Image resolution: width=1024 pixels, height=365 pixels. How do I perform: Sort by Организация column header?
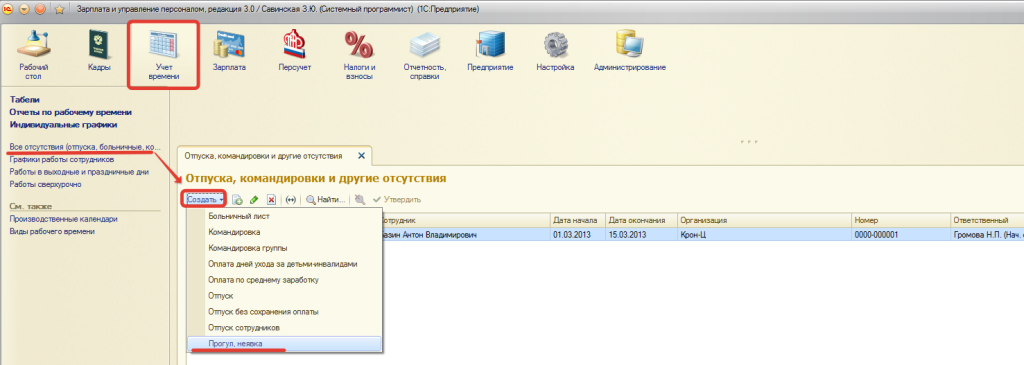coord(764,221)
